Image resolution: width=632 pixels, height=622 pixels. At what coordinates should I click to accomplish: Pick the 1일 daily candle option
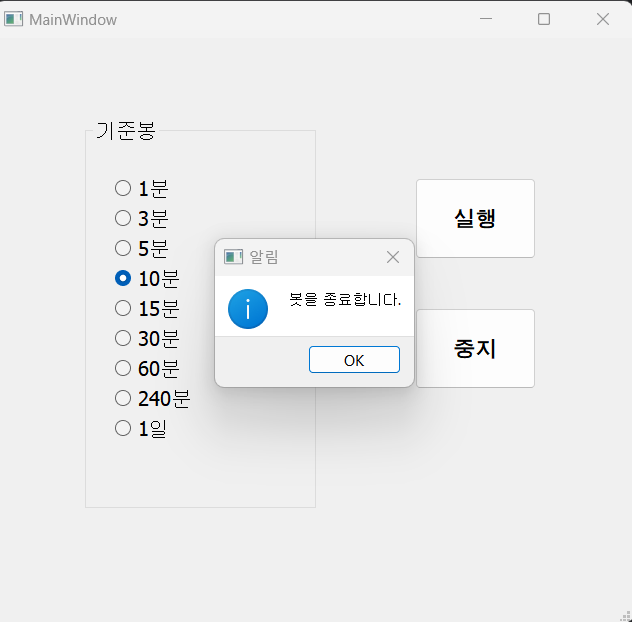(x=141, y=428)
